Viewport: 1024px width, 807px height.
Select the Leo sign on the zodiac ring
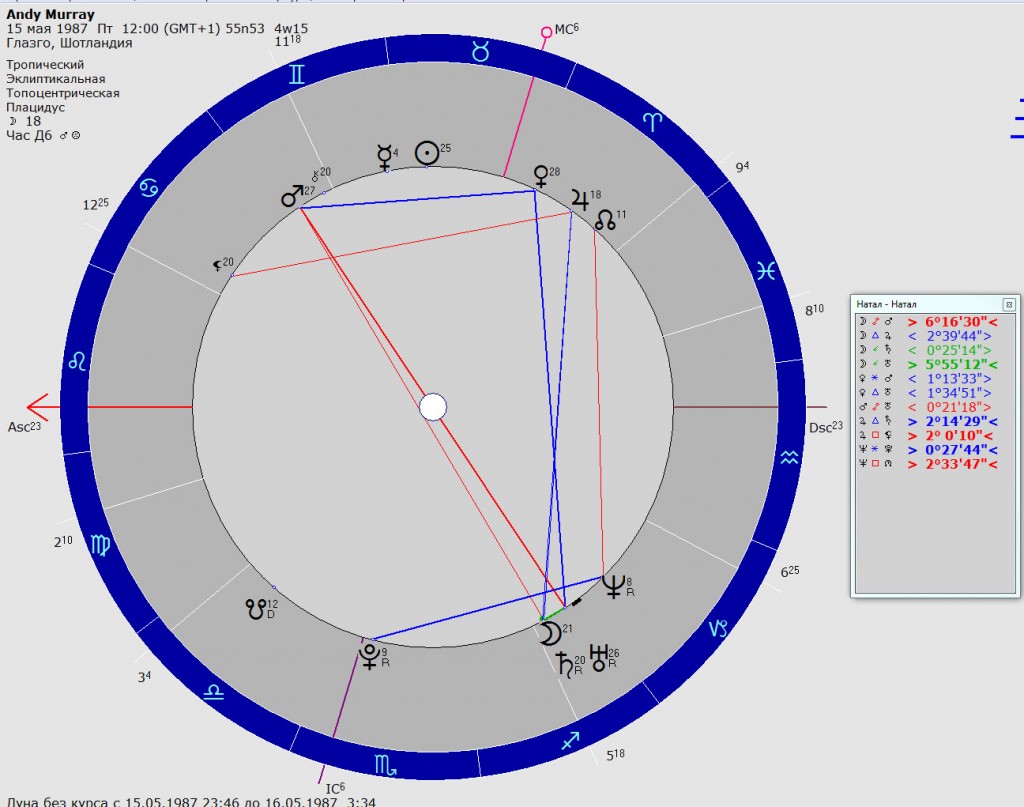(77, 361)
